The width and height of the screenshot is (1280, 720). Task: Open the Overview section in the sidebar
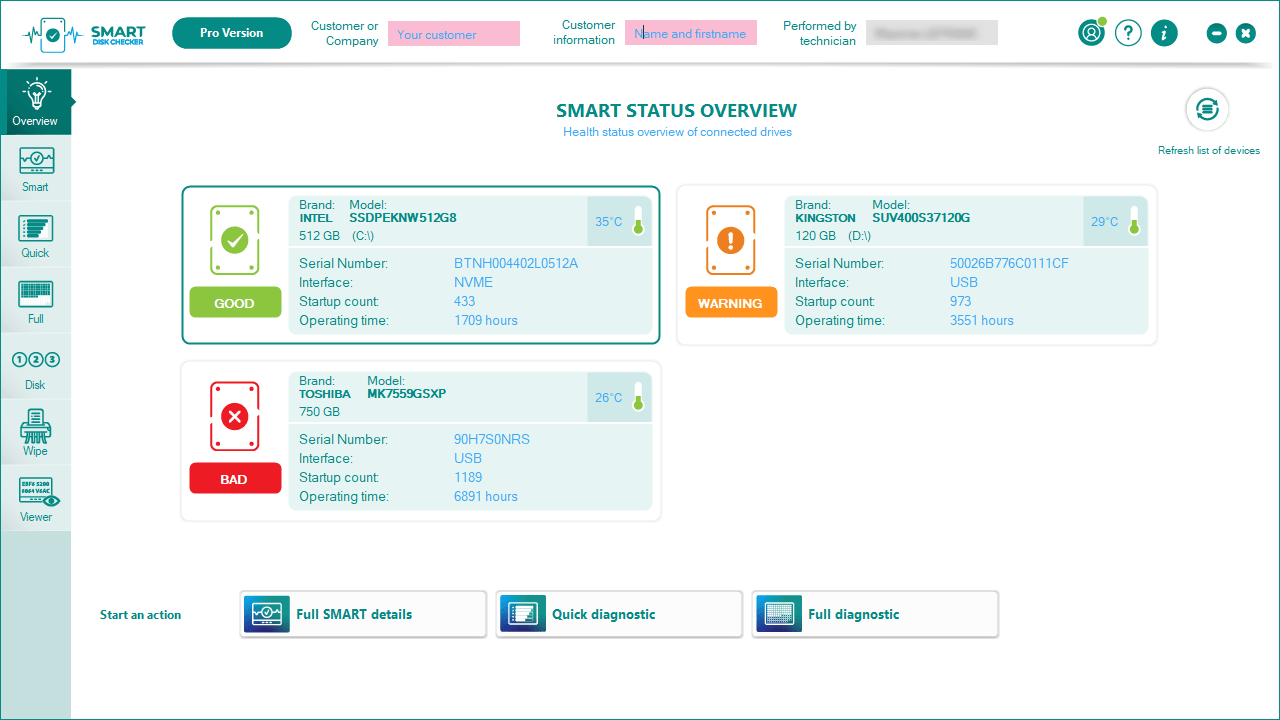pyautogui.click(x=36, y=102)
